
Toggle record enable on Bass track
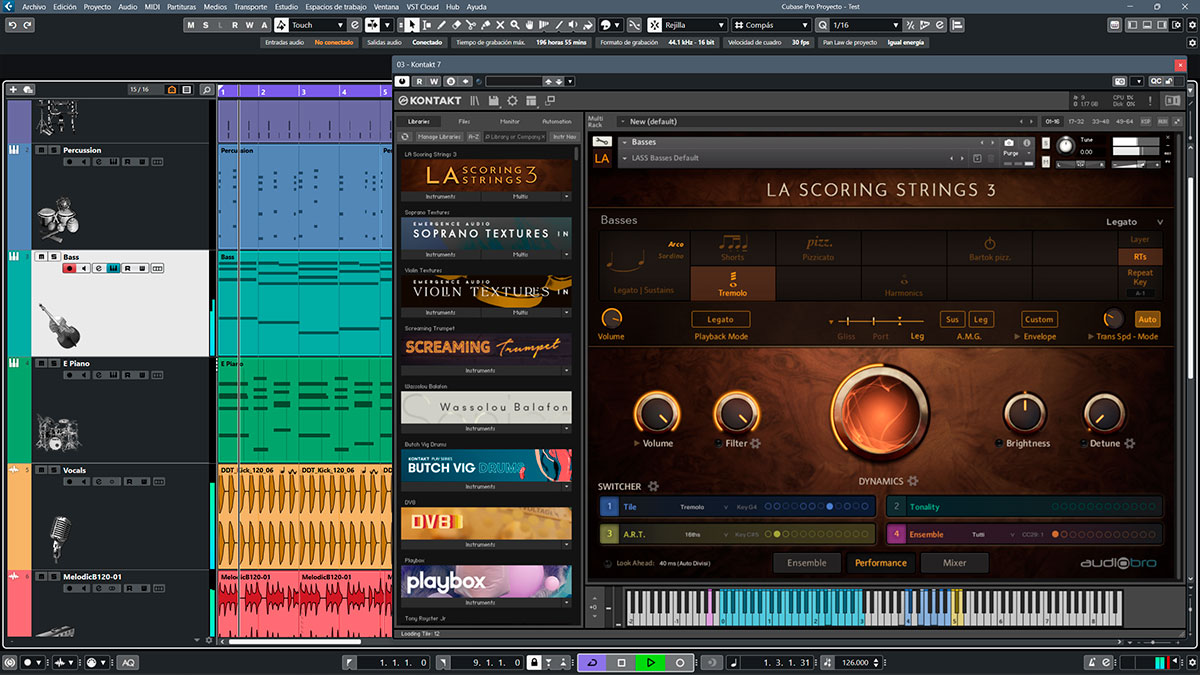coord(69,268)
